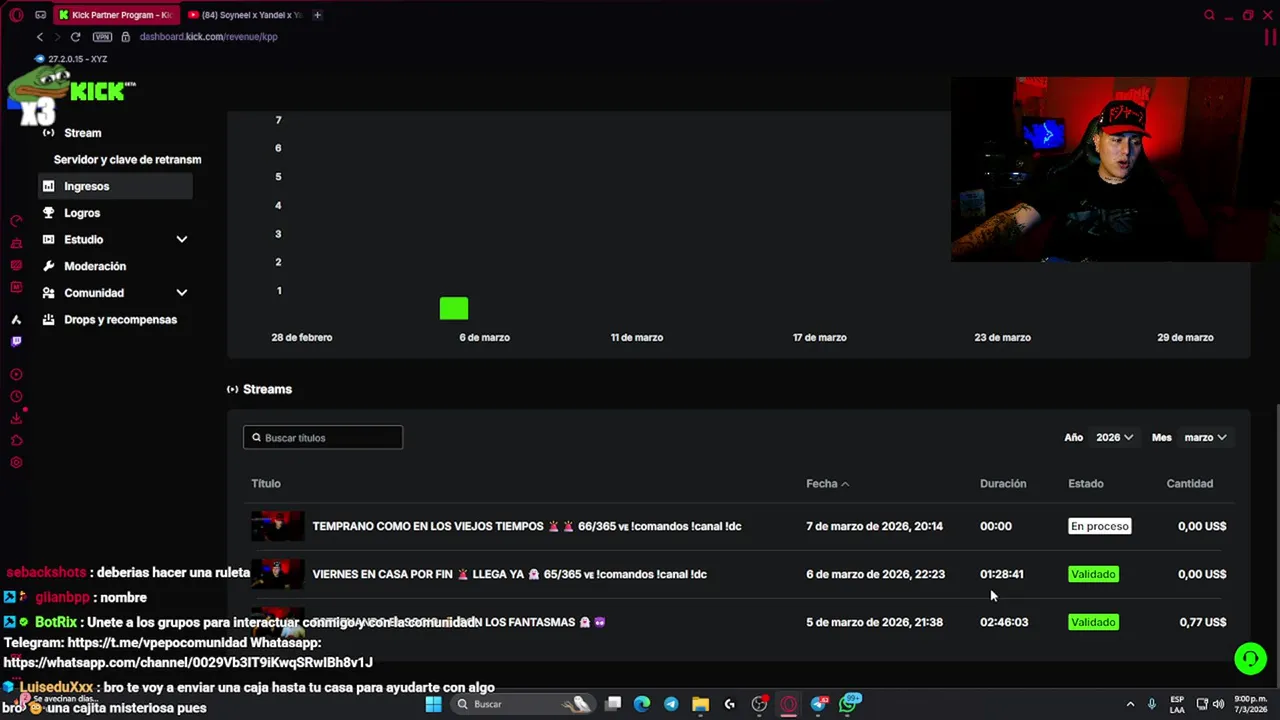1280x720 pixels.
Task: Open the Stream sidebar section
Action: coord(82,133)
